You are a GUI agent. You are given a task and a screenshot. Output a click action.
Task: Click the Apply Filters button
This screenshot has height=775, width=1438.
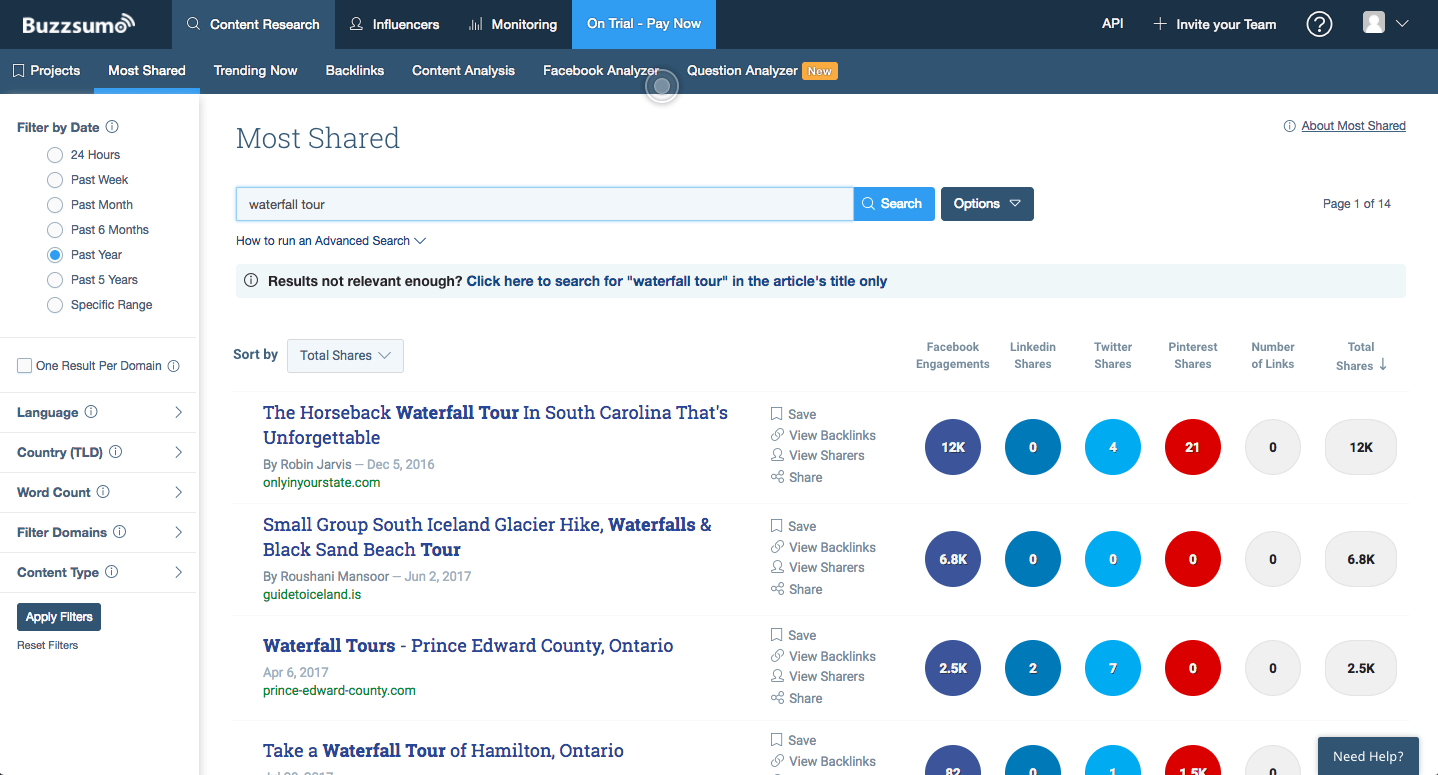[x=59, y=617]
